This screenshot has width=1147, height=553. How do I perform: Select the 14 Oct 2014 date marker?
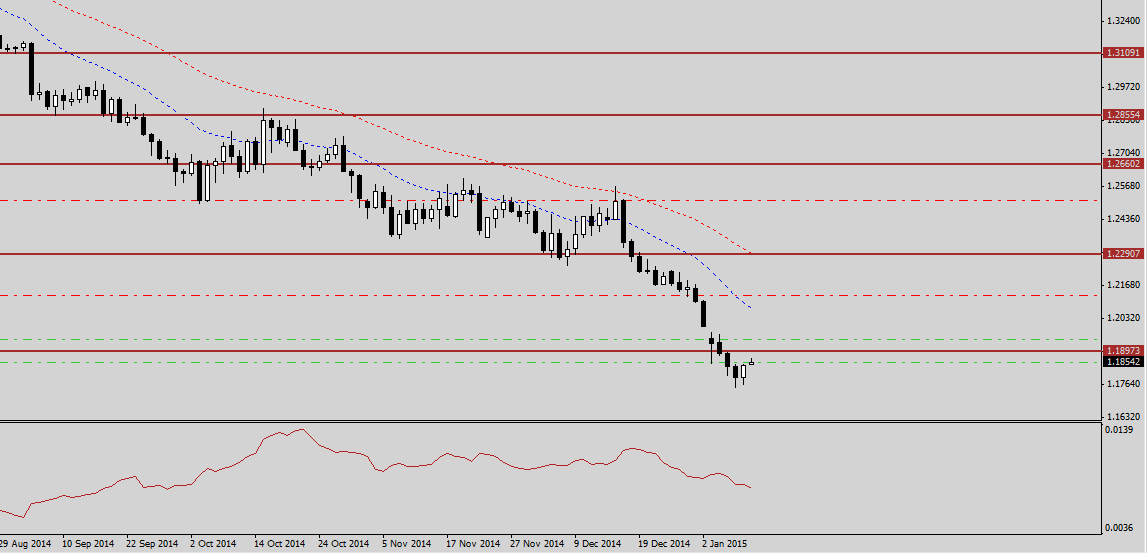pos(279,544)
